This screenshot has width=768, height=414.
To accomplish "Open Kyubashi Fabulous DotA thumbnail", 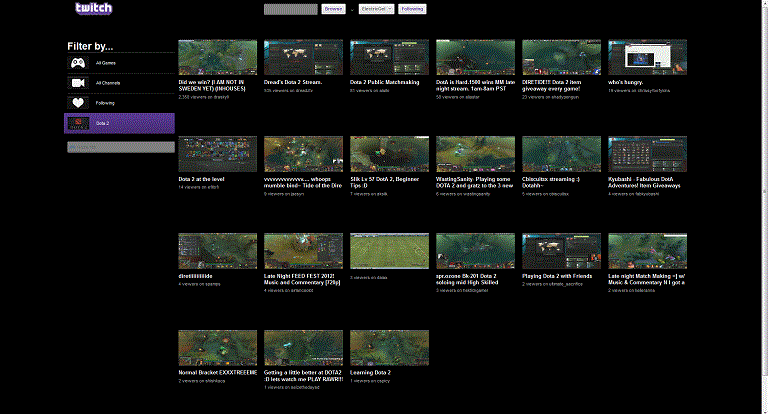I will pos(648,154).
